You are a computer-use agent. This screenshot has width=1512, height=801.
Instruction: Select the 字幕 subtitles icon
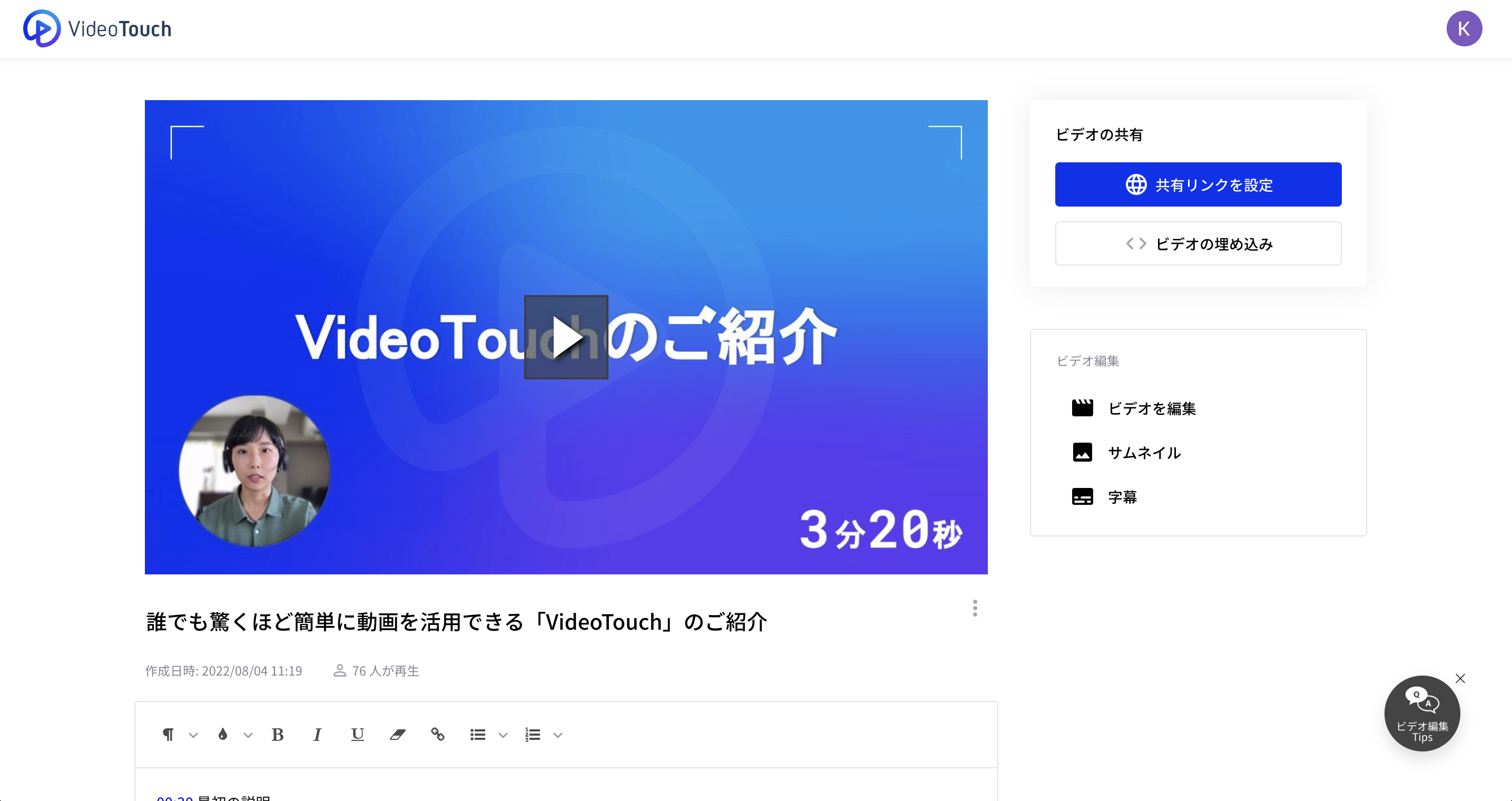tap(1083, 496)
